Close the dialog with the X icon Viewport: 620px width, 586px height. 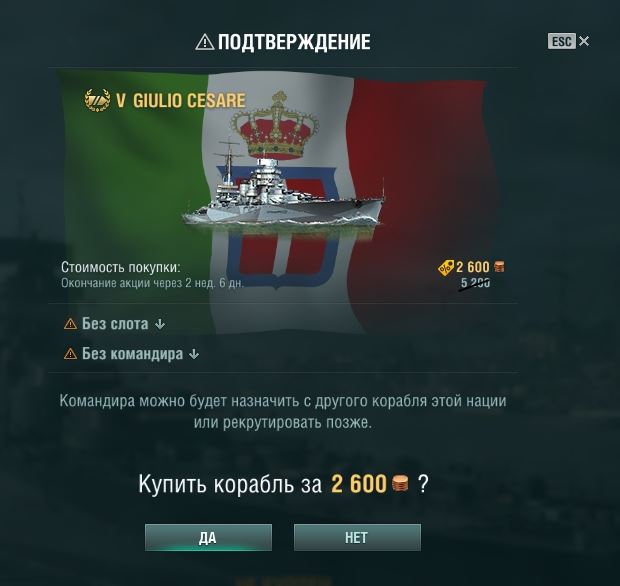(584, 41)
